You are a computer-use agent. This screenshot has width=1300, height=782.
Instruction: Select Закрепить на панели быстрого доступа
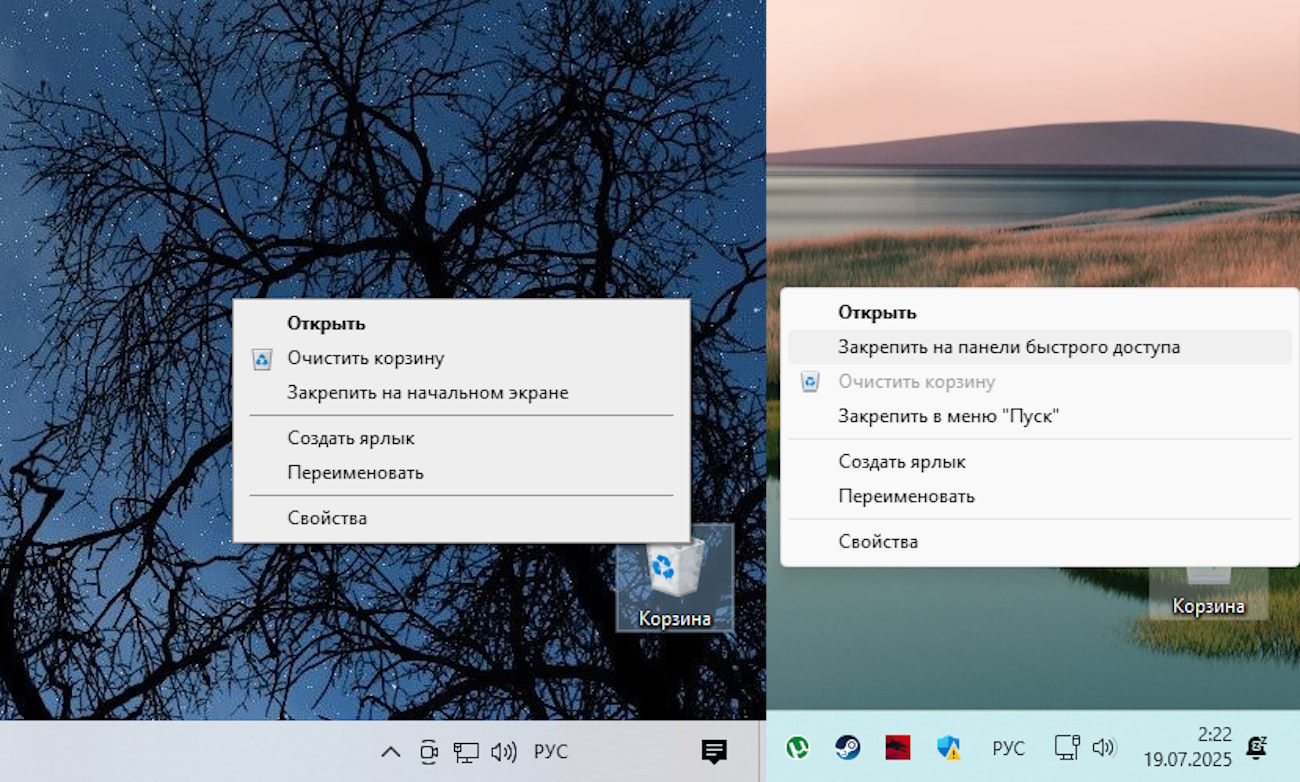pos(1040,347)
